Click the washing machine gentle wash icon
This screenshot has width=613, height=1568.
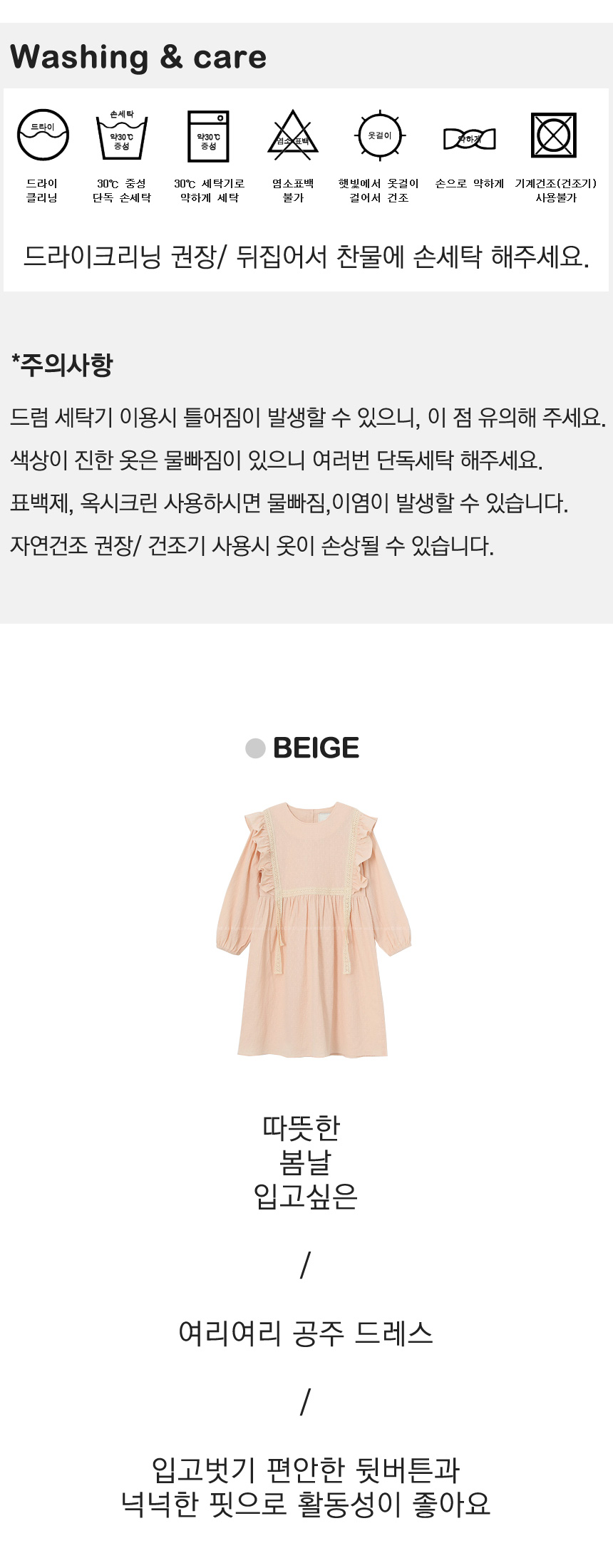[208, 135]
